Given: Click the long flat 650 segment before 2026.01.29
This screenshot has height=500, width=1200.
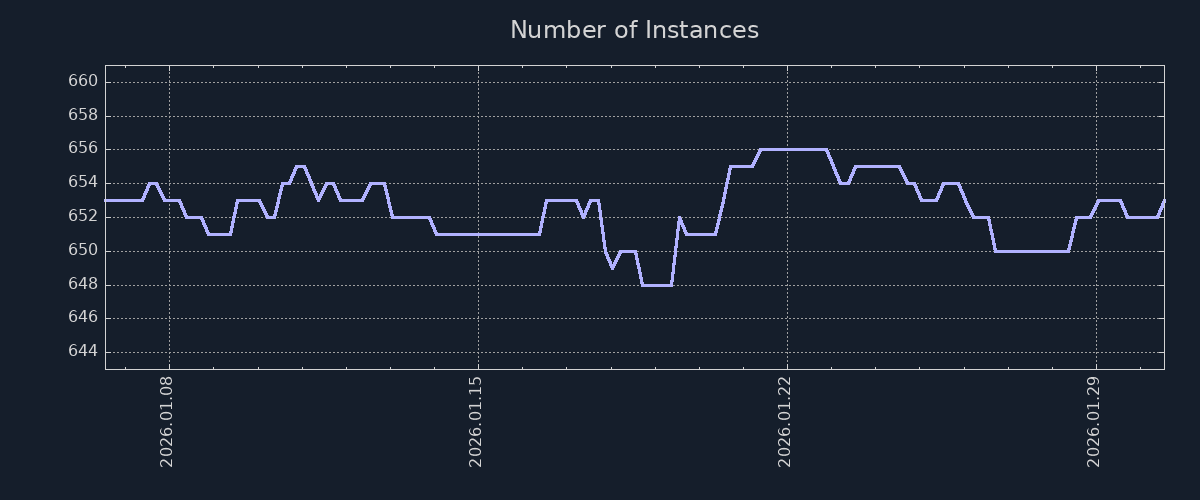Looking at the screenshot, I should coord(1031,251).
